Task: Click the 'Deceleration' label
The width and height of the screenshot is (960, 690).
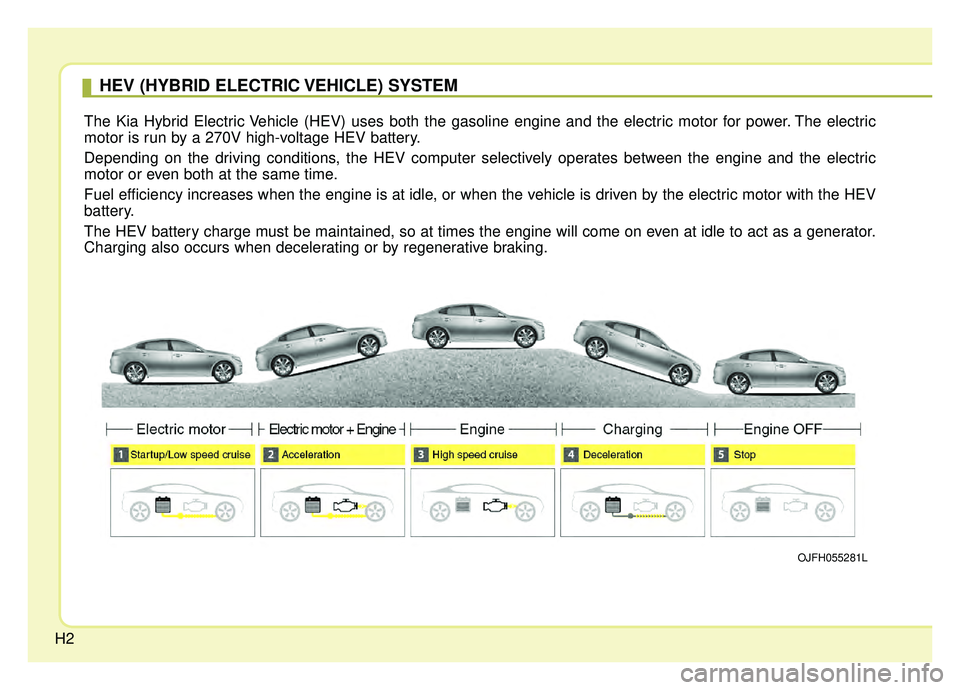Action: (612, 455)
